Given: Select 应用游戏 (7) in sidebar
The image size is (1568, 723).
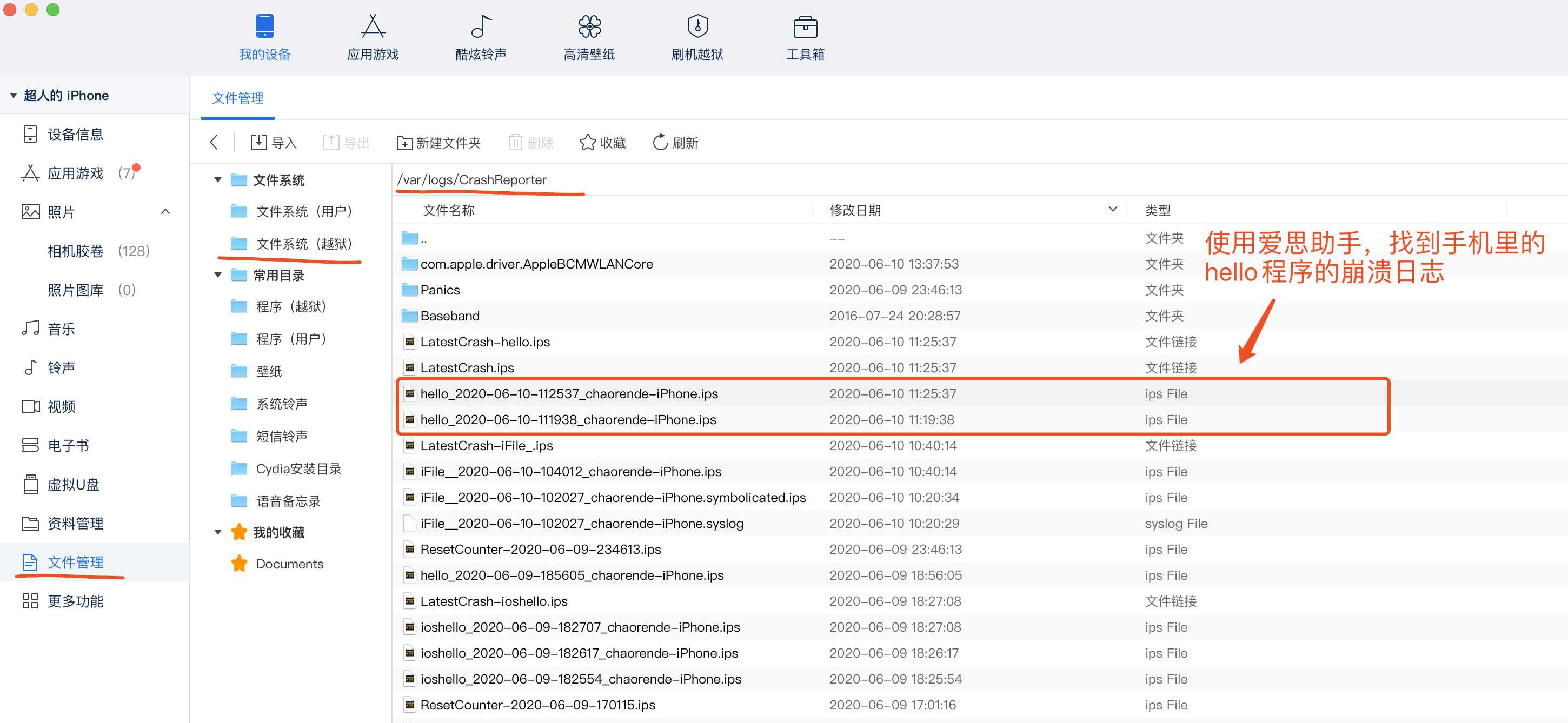Looking at the screenshot, I should pos(95,173).
